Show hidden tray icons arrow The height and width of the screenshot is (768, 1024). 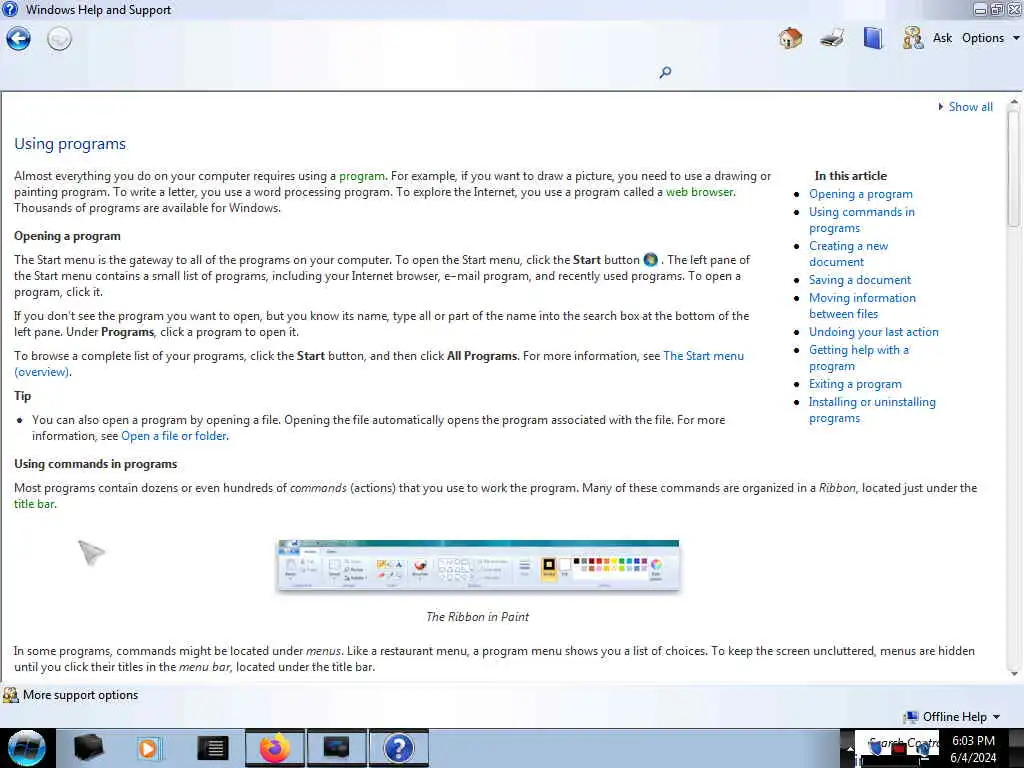pyautogui.click(x=850, y=748)
